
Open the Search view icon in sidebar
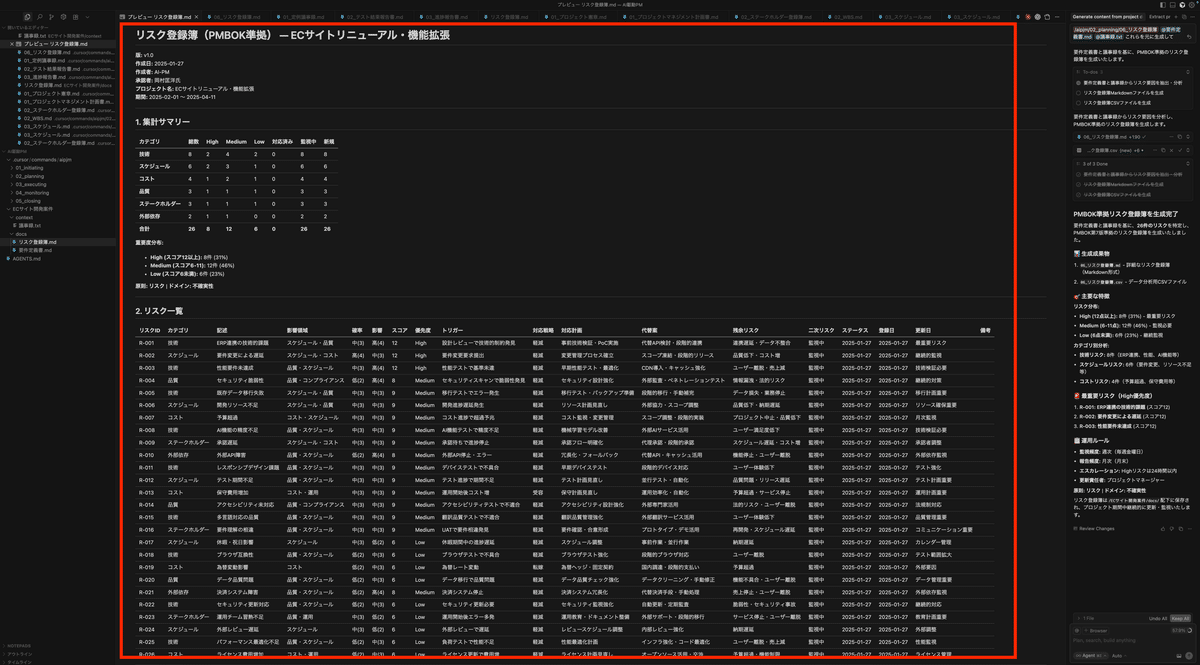(40, 17)
